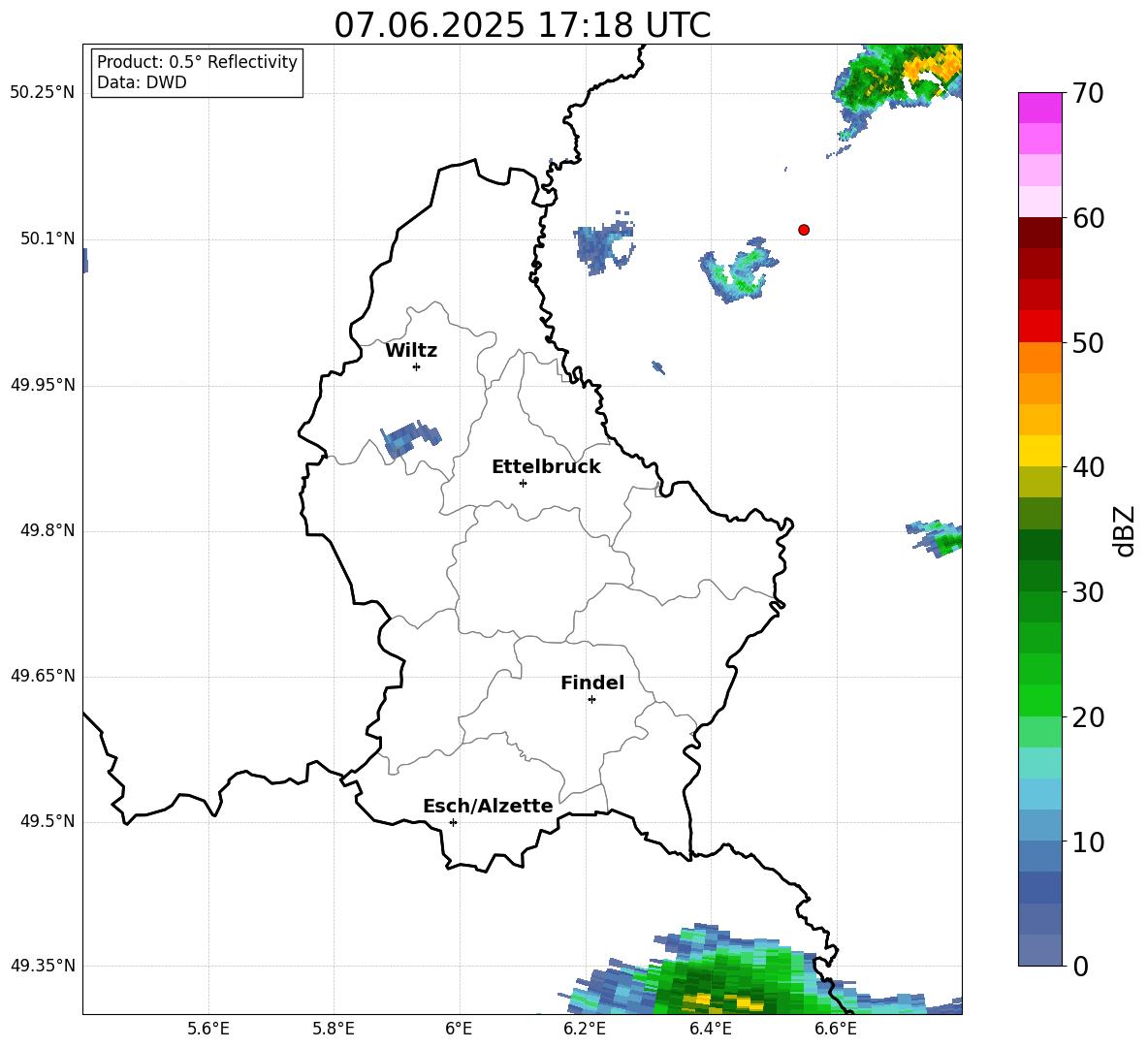Click the 20 label on the colorbar

1088,716
